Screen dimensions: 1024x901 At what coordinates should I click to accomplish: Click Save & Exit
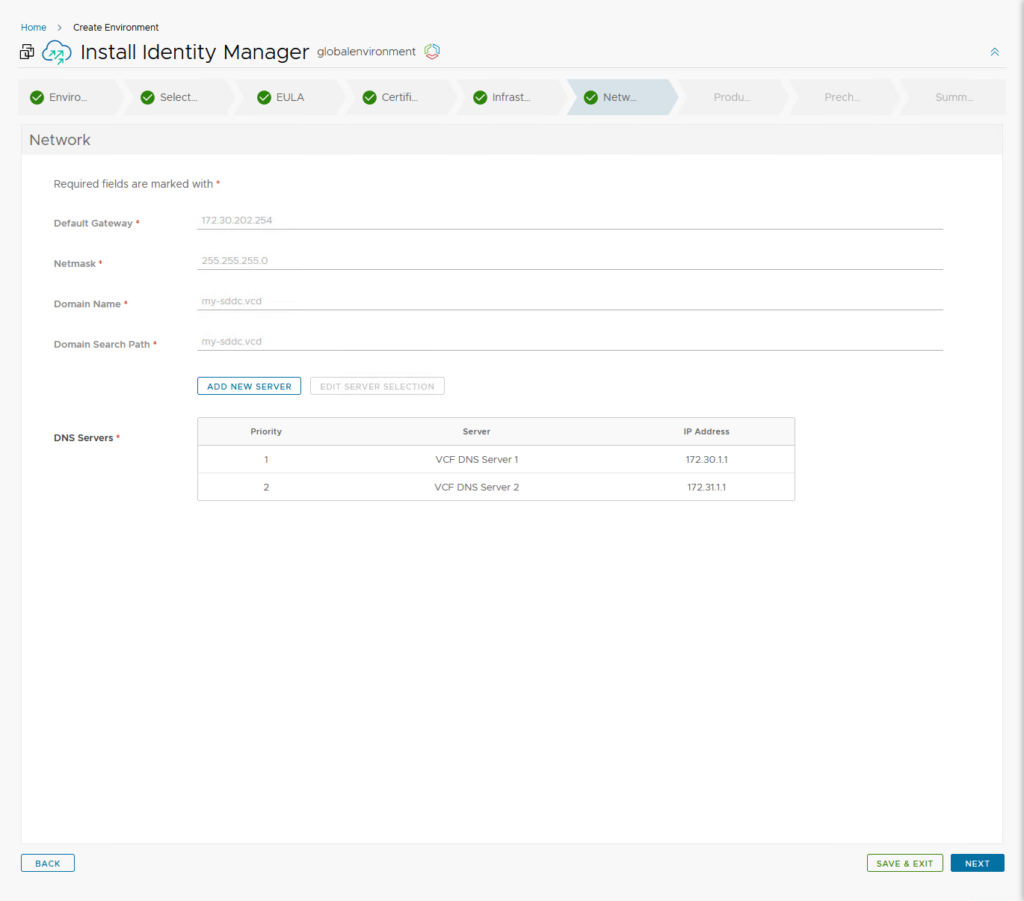[x=904, y=863]
